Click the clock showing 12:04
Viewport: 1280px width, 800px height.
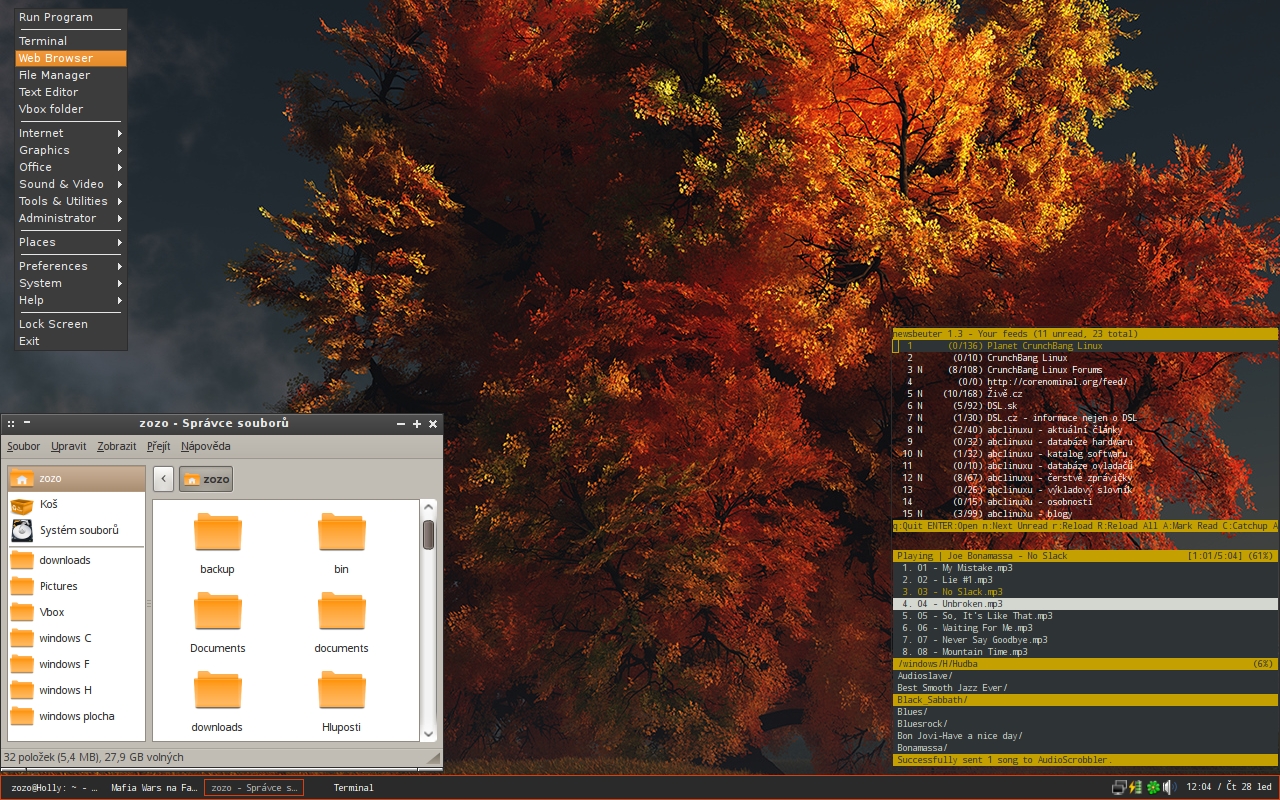(1228, 788)
